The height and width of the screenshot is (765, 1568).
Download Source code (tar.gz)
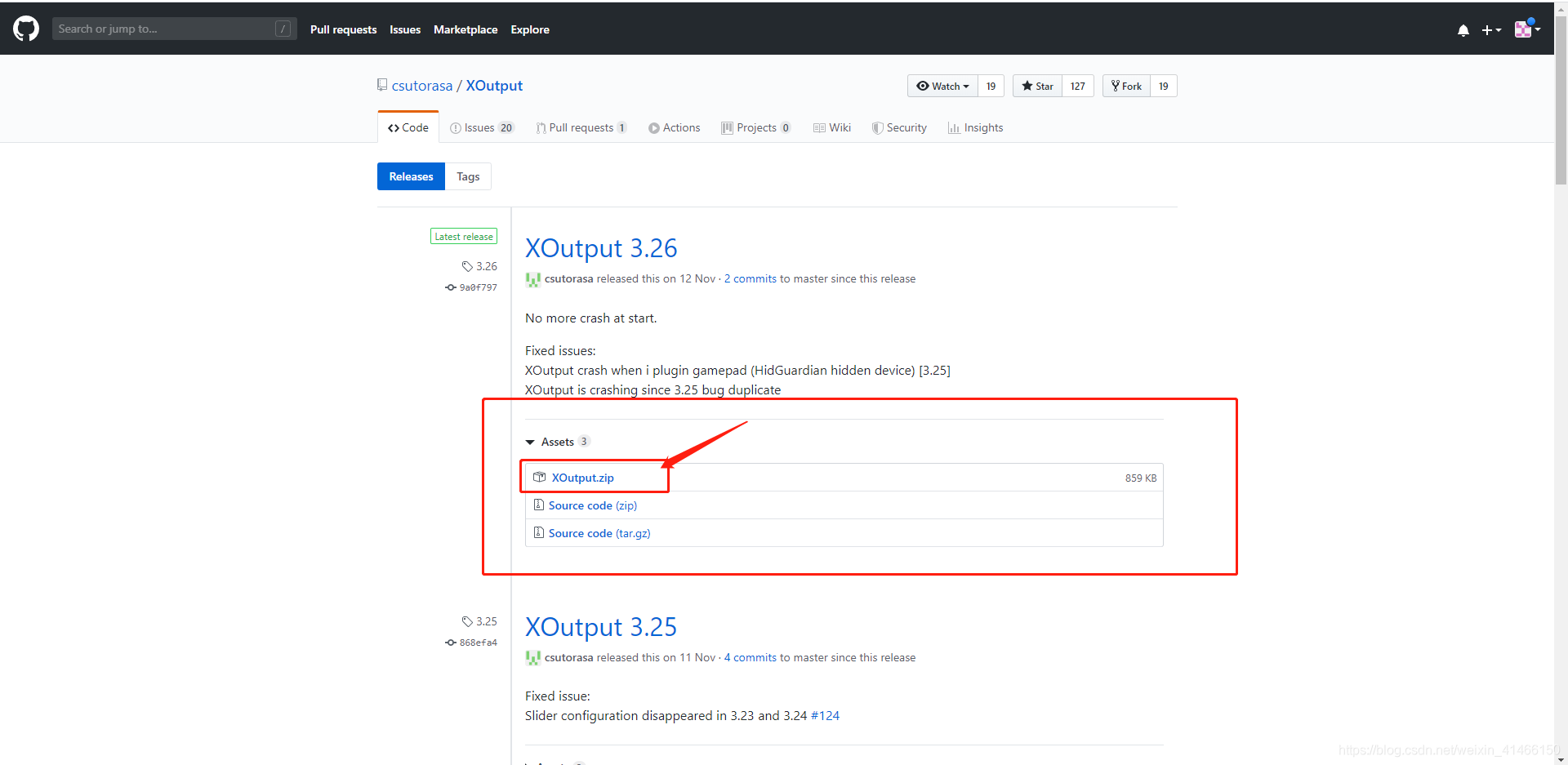[599, 533]
